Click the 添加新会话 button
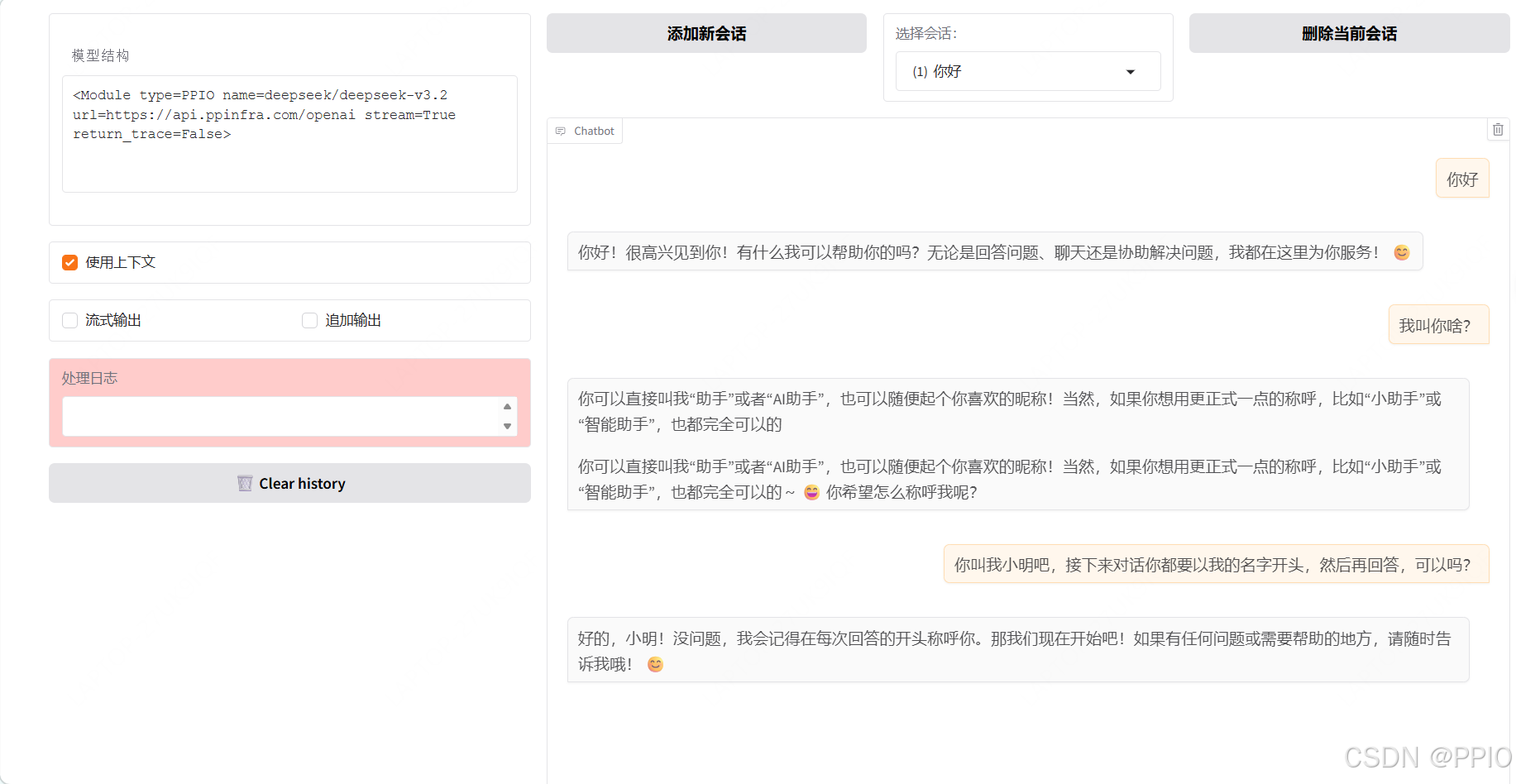Screen dimensions: 1516x784 pos(706,33)
